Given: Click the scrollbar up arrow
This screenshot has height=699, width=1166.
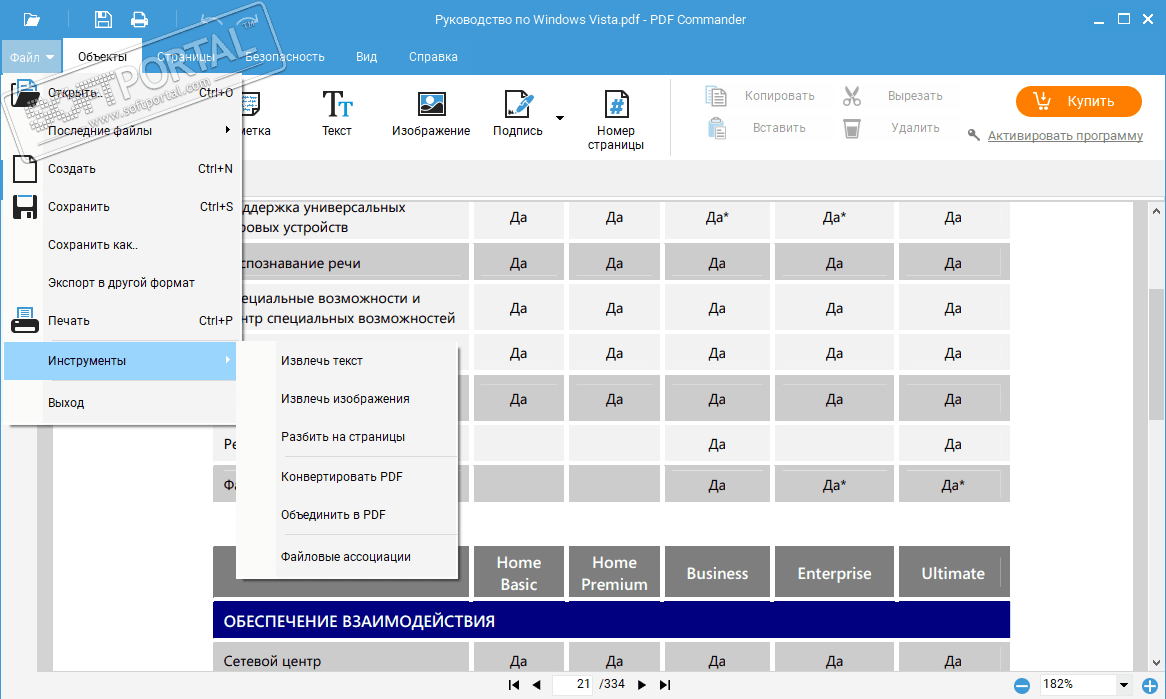Looking at the screenshot, I should (x=1156, y=211).
